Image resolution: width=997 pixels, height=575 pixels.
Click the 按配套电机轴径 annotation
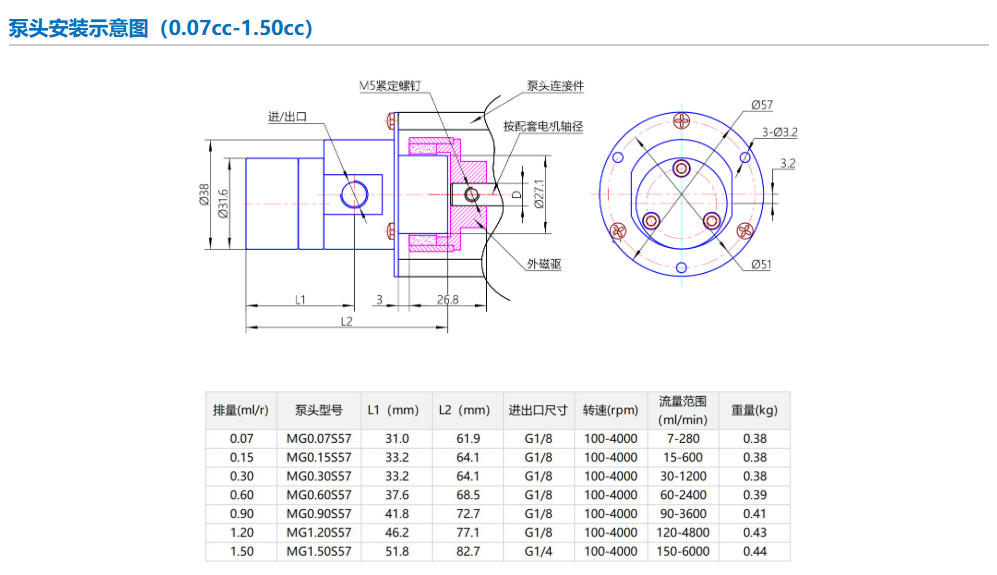542,127
